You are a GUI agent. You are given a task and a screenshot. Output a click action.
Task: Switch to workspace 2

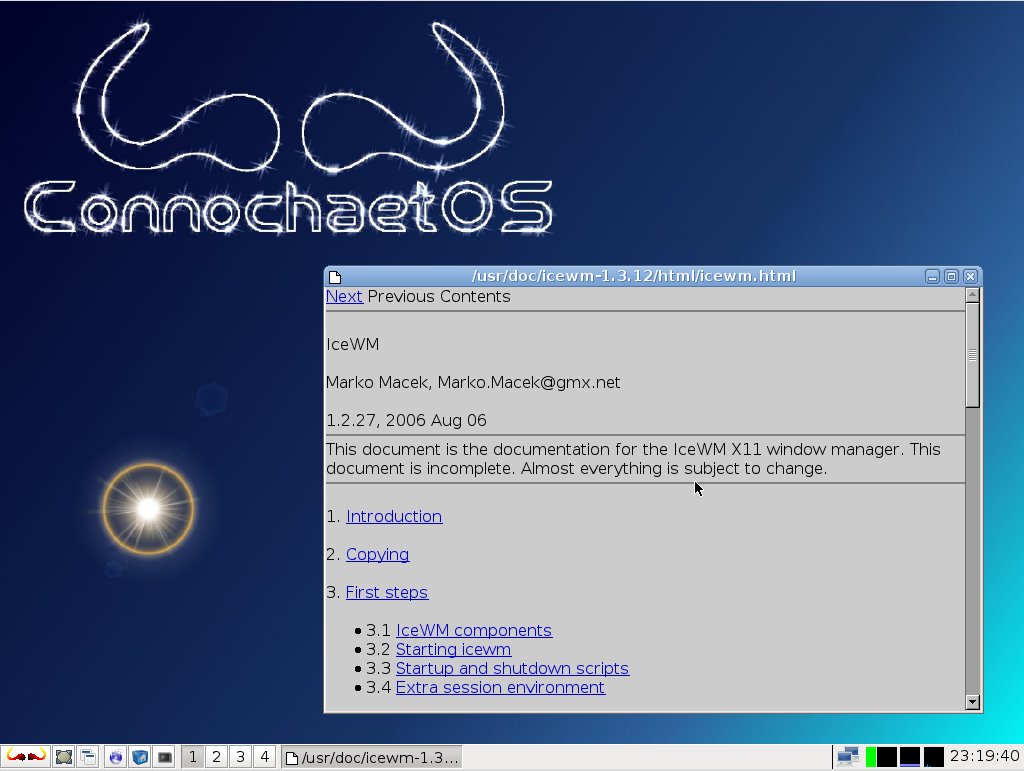pyautogui.click(x=216, y=757)
